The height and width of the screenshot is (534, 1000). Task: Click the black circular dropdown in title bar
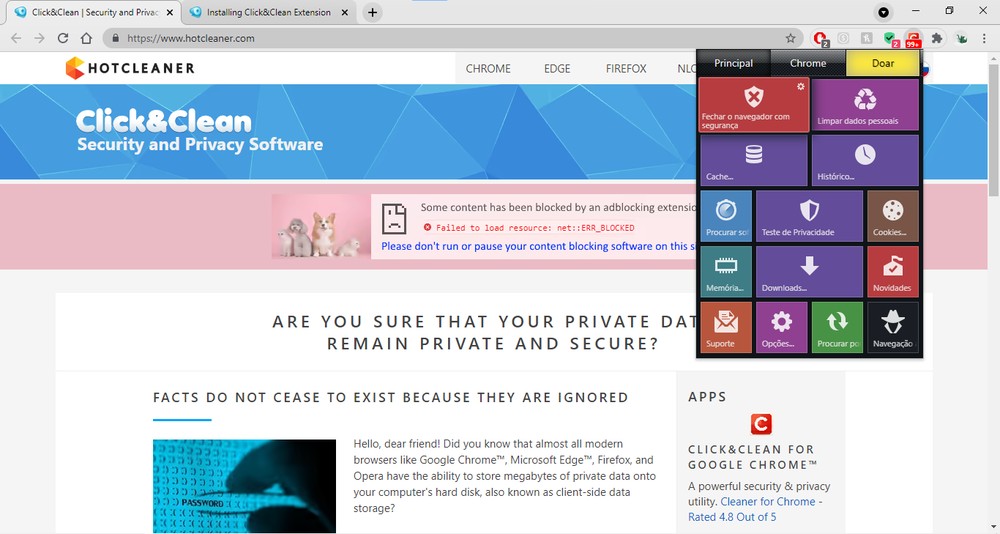click(x=883, y=12)
